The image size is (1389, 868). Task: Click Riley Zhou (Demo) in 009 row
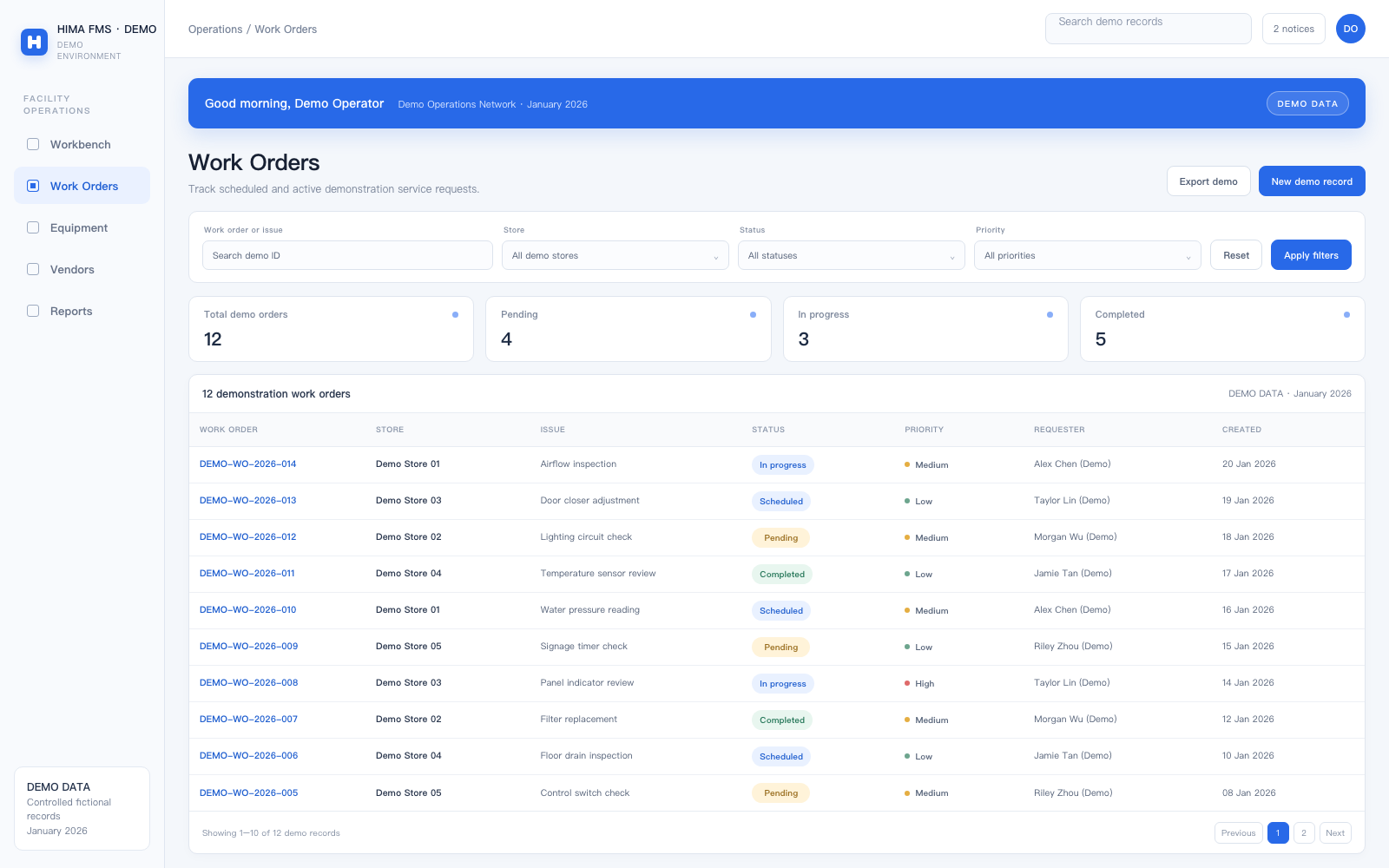tap(1073, 647)
